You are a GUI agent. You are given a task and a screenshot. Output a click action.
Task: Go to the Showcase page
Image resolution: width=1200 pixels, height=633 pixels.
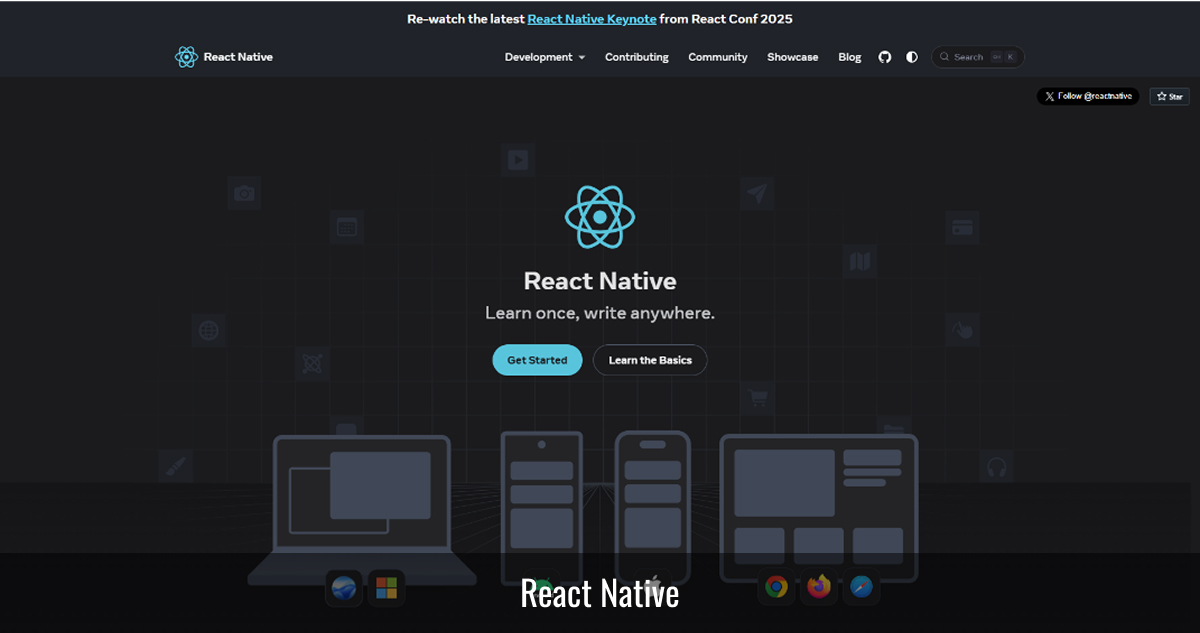(792, 57)
